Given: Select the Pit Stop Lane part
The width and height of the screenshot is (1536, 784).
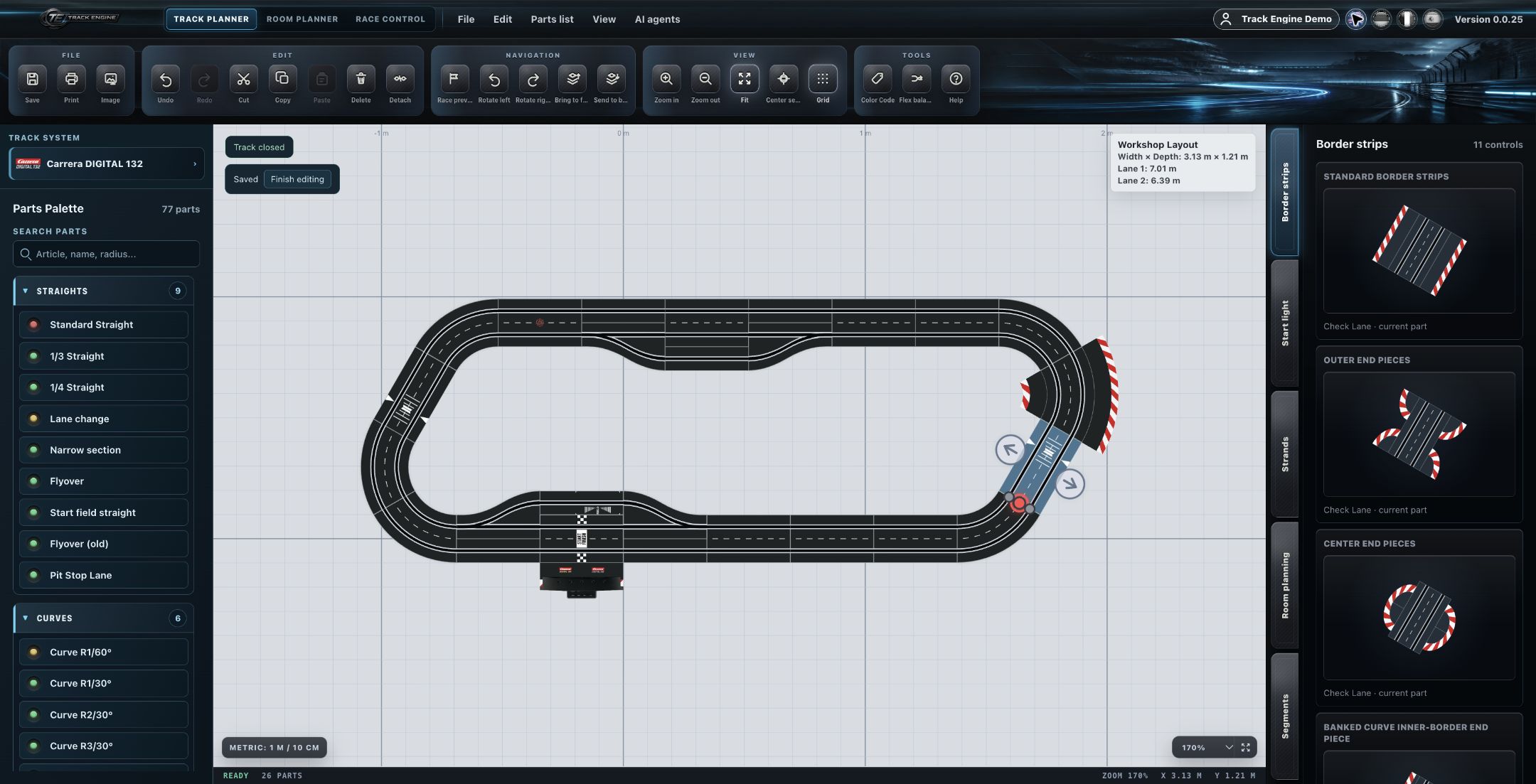Looking at the screenshot, I should point(104,575).
